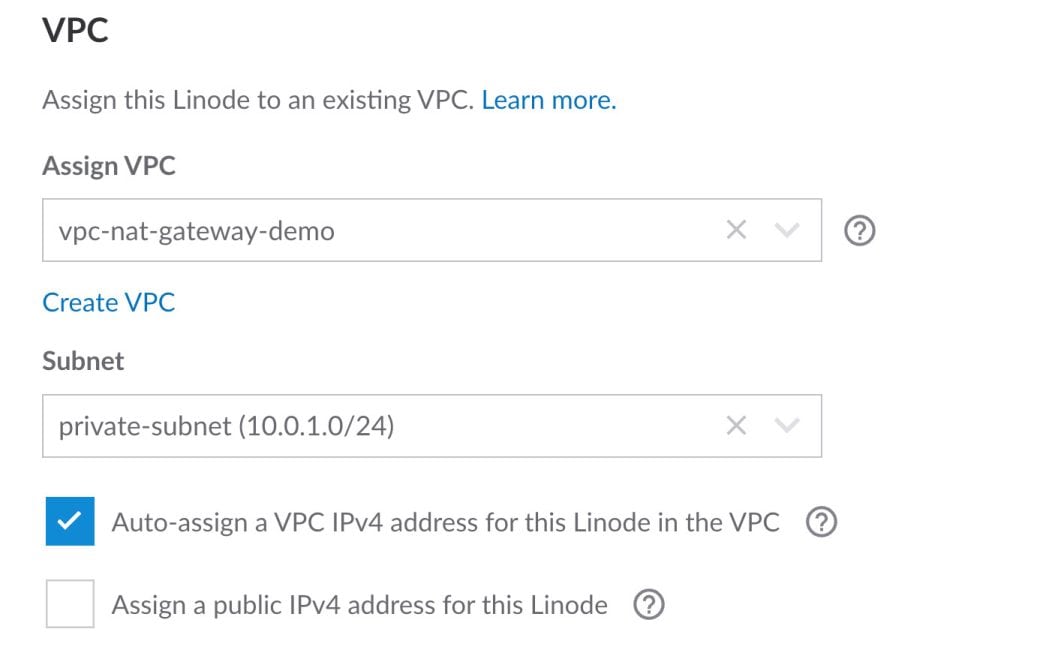Expand the Assign VPC dropdown chevron
Screen dimensions: 1064x653
point(788,231)
